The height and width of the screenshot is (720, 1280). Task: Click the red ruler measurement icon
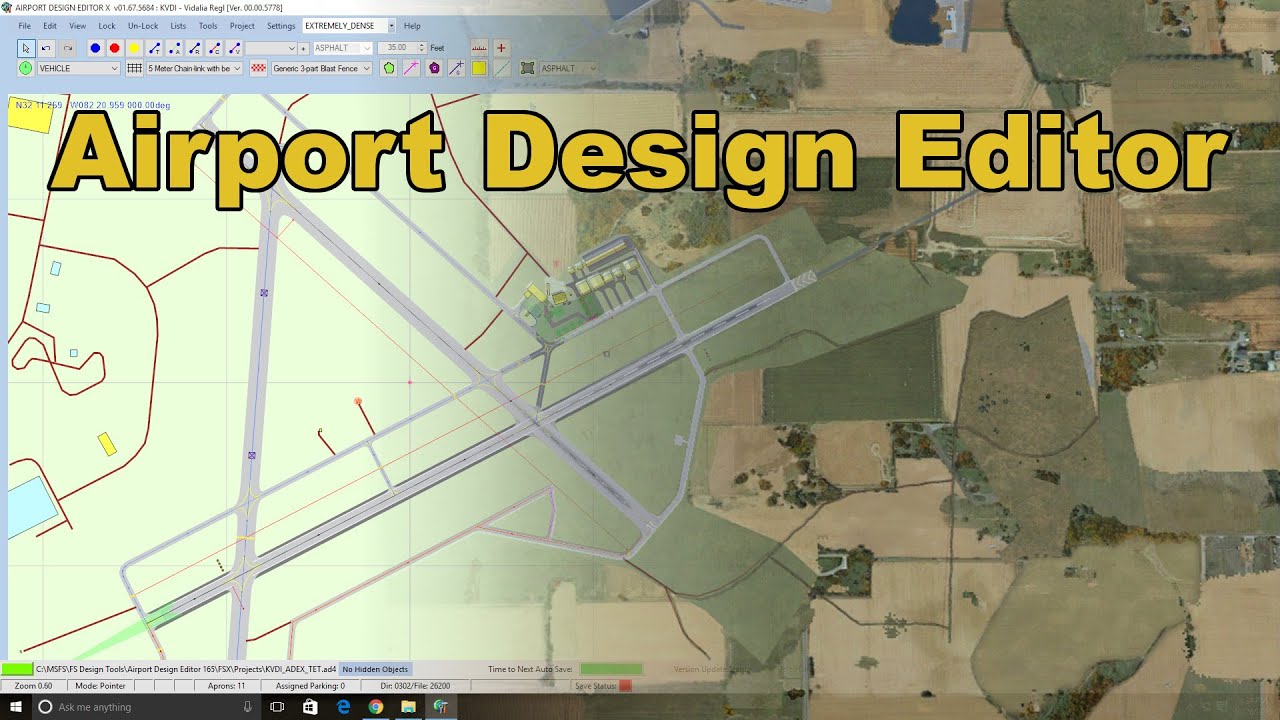point(479,47)
